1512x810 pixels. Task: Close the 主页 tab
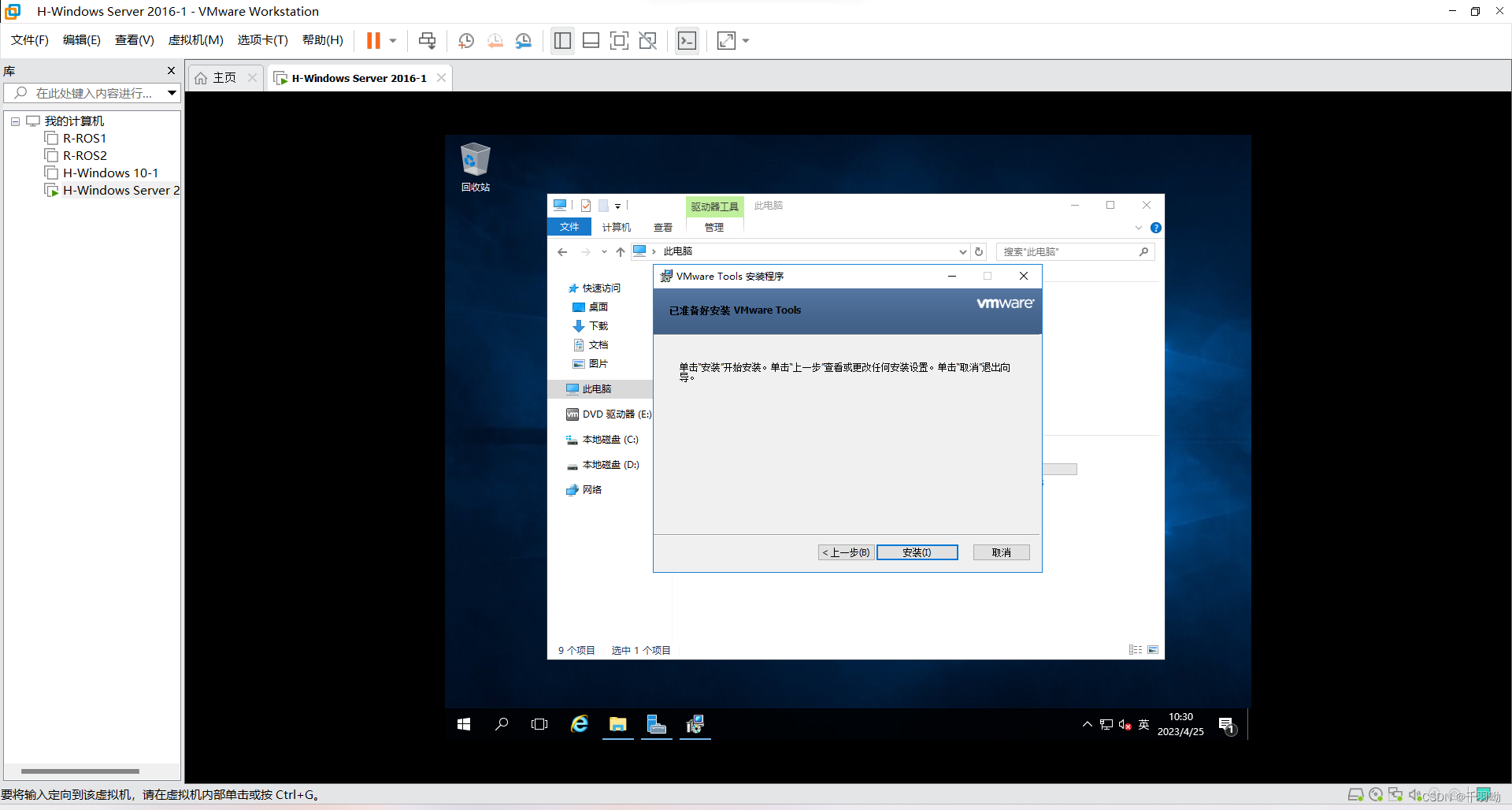click(x=252, y=78)
